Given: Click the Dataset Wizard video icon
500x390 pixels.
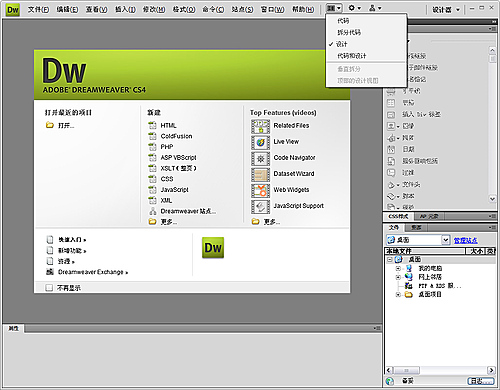Looking at the screenshot, I should (260, 175).
